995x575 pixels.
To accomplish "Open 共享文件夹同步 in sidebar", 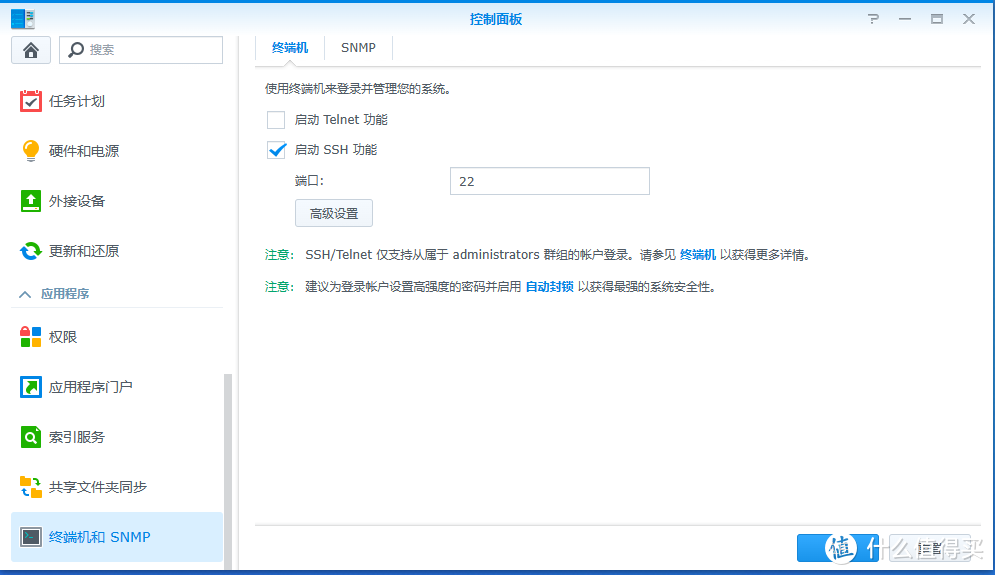I will [117, 487].
